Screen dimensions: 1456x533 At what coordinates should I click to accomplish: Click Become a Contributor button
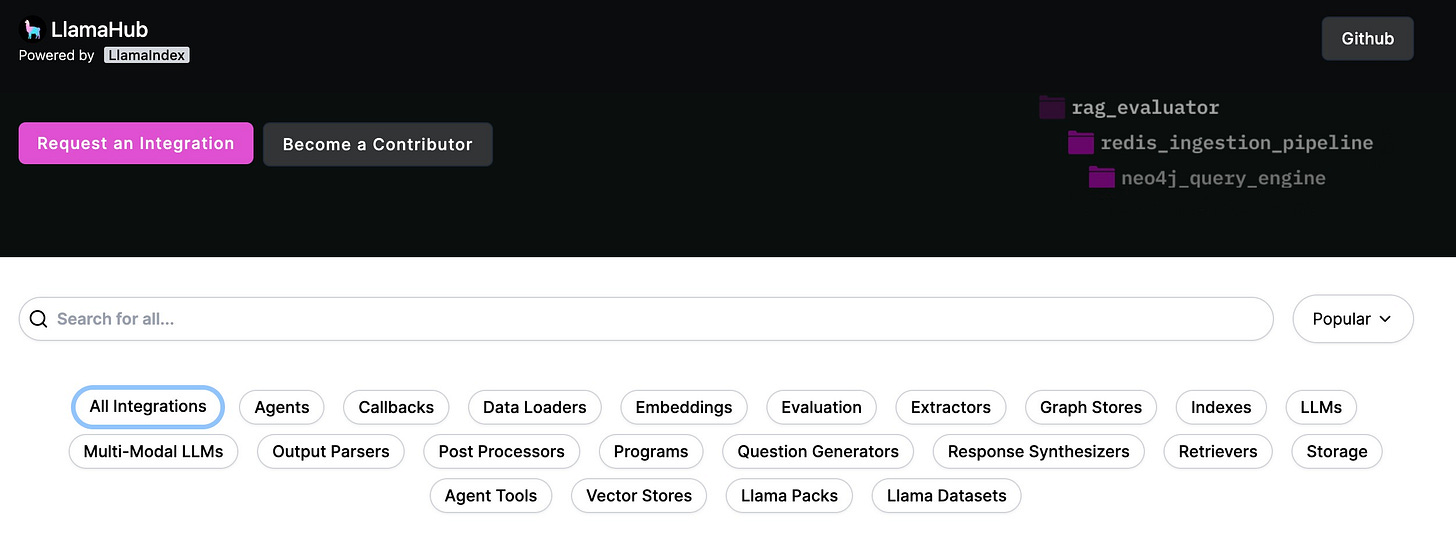coord(378,144)
